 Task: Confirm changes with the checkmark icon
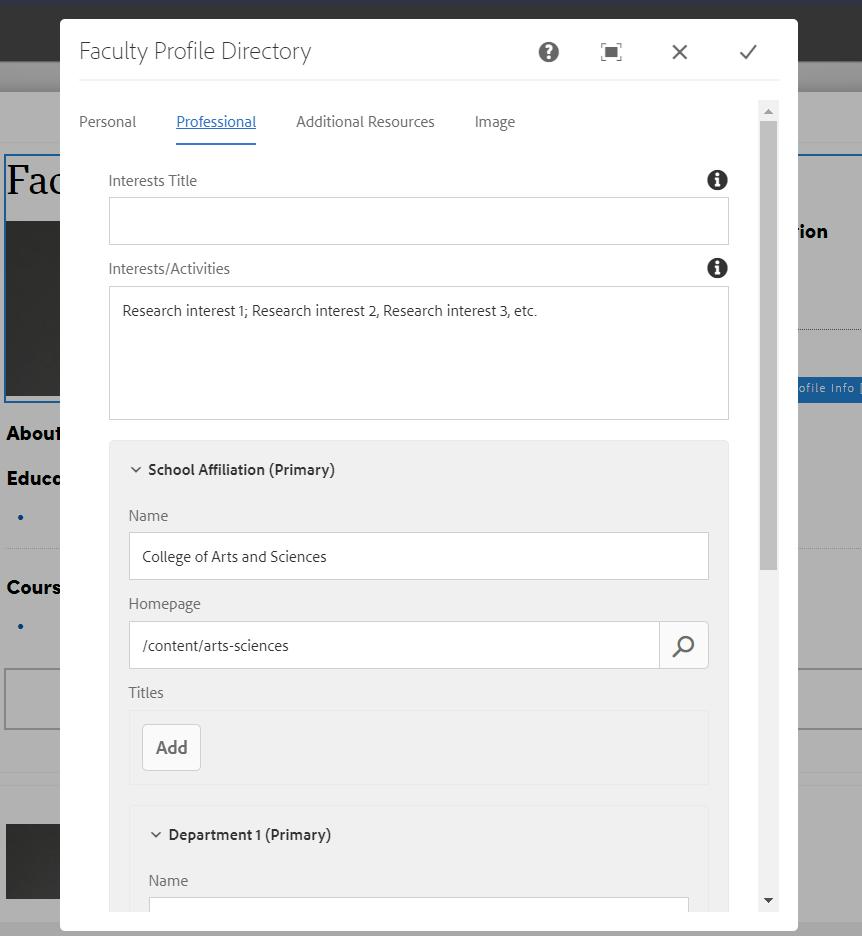coord(748,52)
